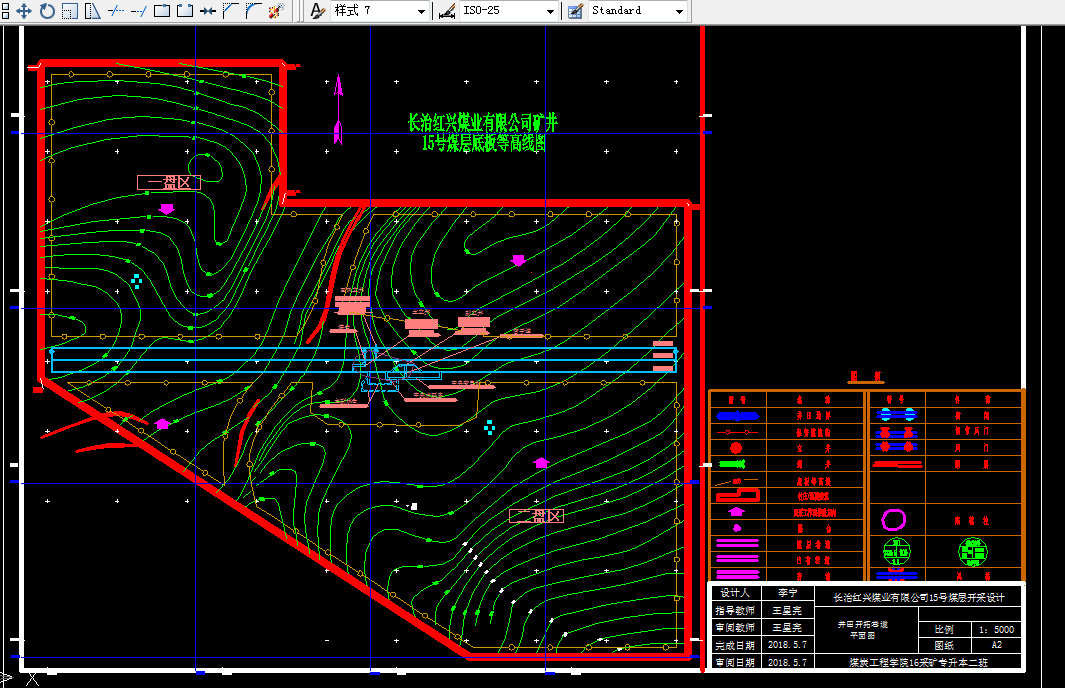Click the 设计人 cell in title block
Viewport: 1065px width, 688px height.
point(735,593)
